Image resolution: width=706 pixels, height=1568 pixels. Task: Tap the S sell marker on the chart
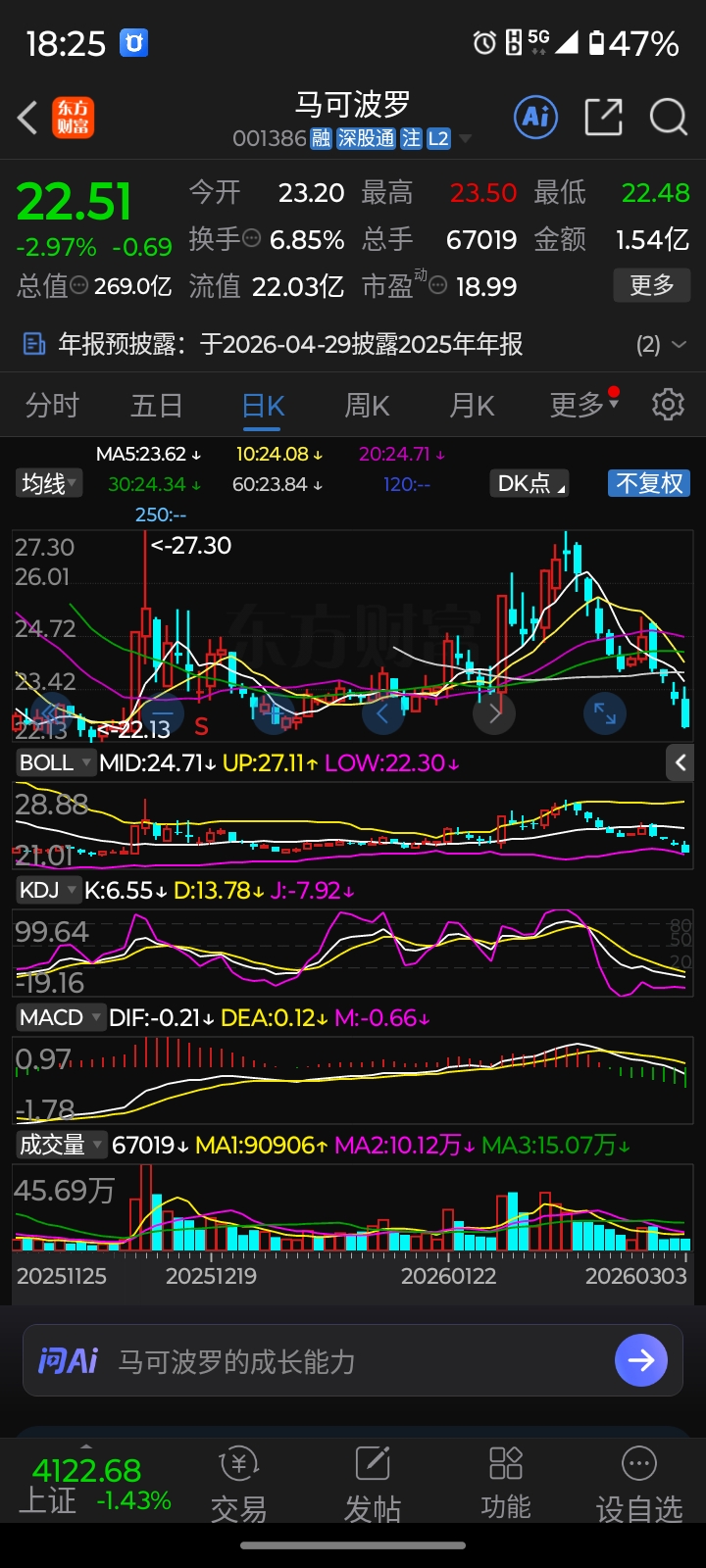coord(201,726)
